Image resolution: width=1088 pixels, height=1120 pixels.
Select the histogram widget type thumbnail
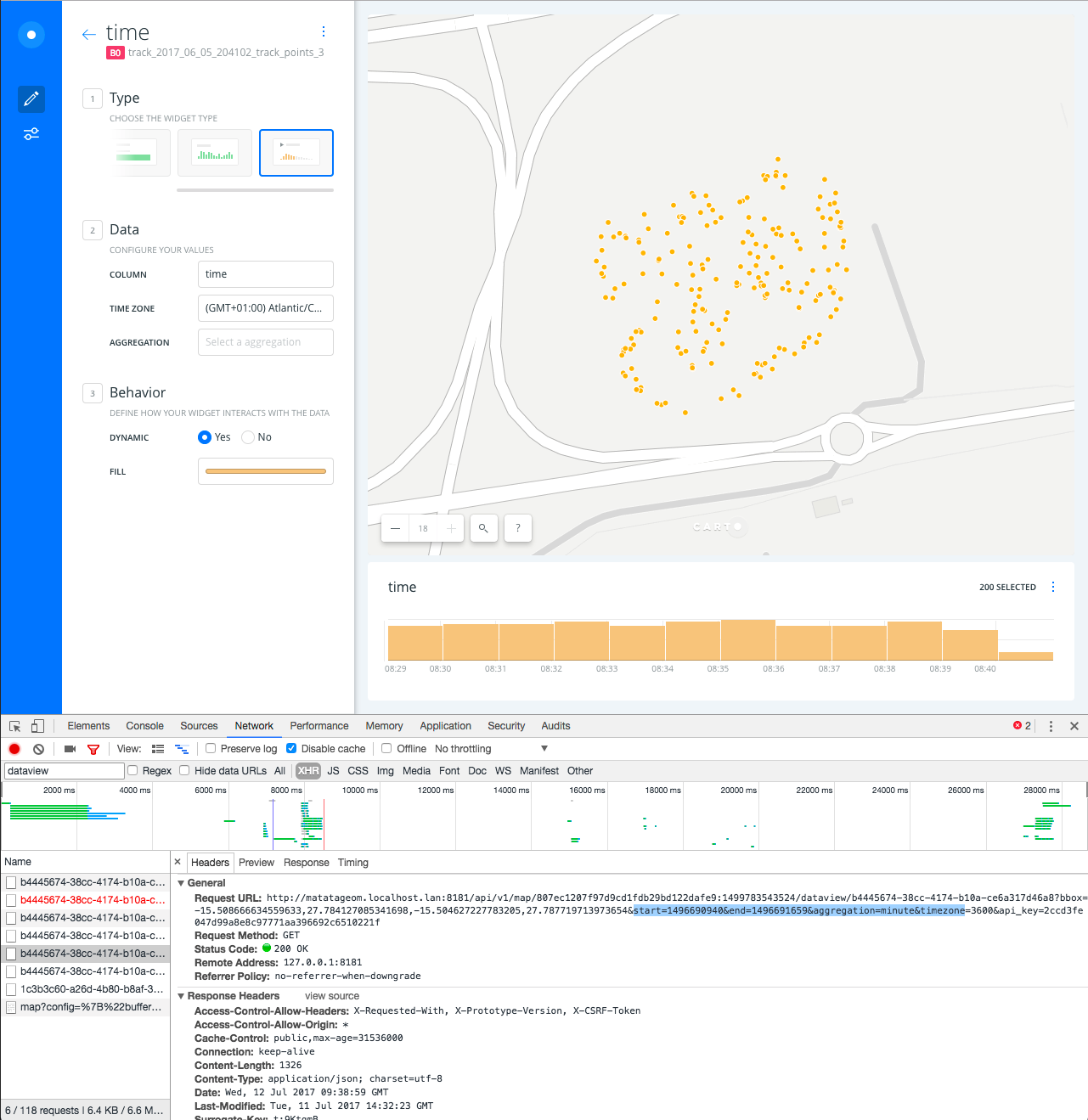(x=215, y=153)
